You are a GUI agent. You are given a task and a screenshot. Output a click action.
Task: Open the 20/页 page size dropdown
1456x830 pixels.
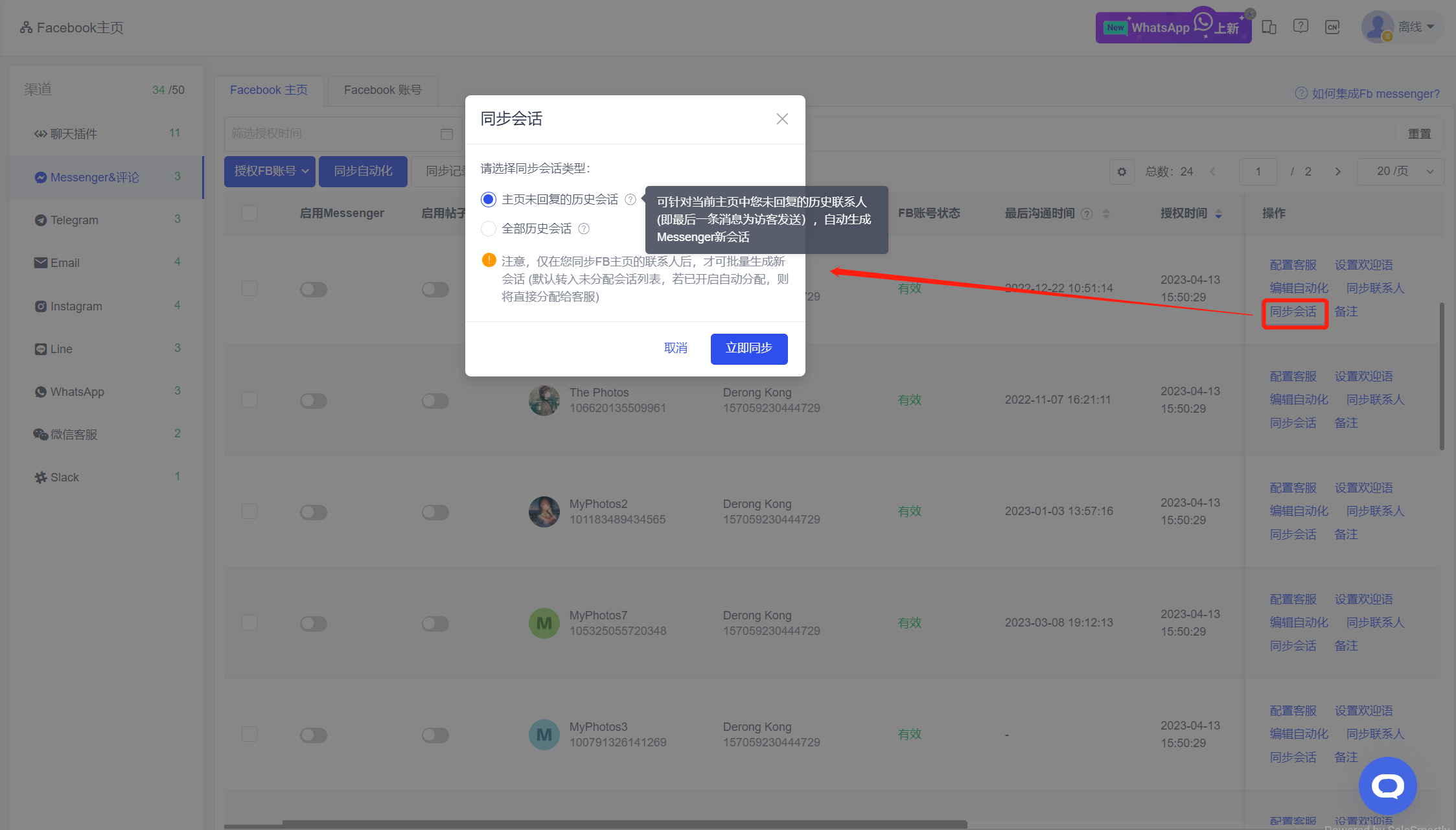click(1400, 172)
